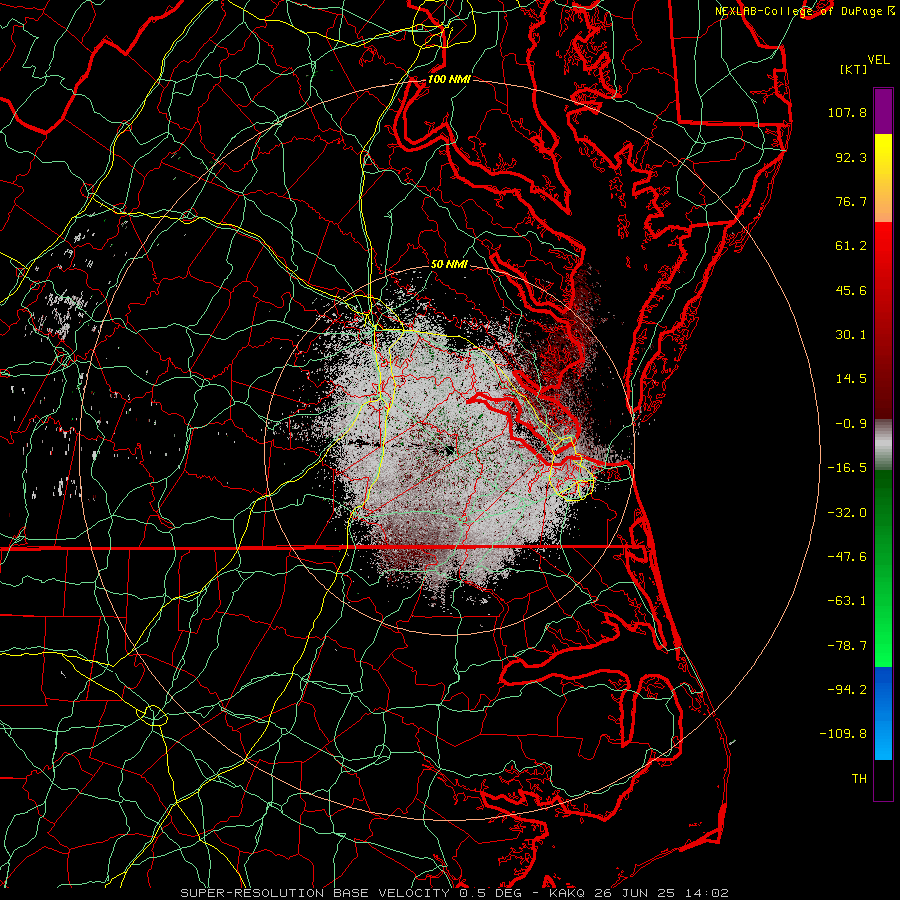Image resolution: width=900 pixels, height=900 pixels.
Task: Click the -32.0 legend value
Action: point(847,513)
